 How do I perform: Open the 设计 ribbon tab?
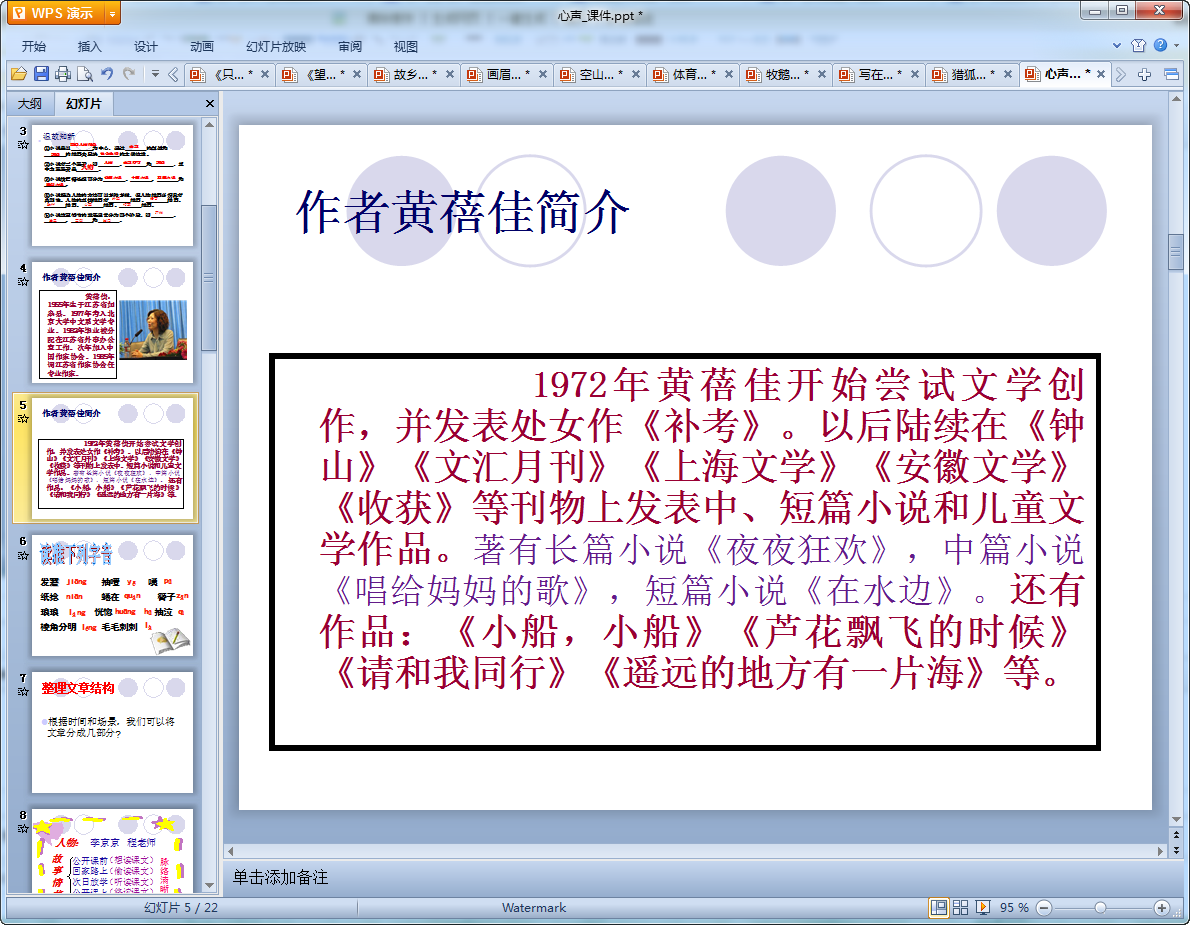coord(146,46)
